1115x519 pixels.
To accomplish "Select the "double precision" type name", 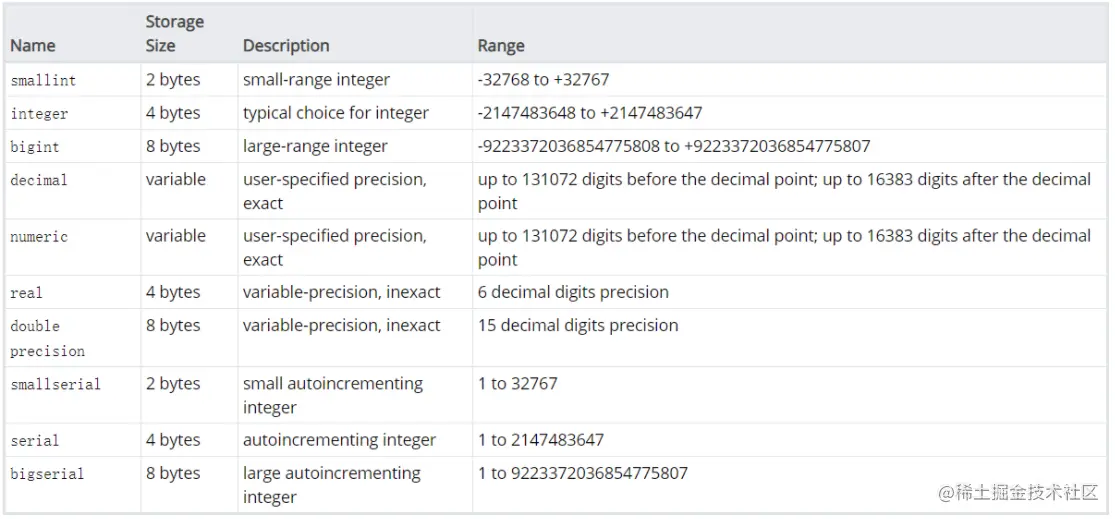I will [47, 338].
